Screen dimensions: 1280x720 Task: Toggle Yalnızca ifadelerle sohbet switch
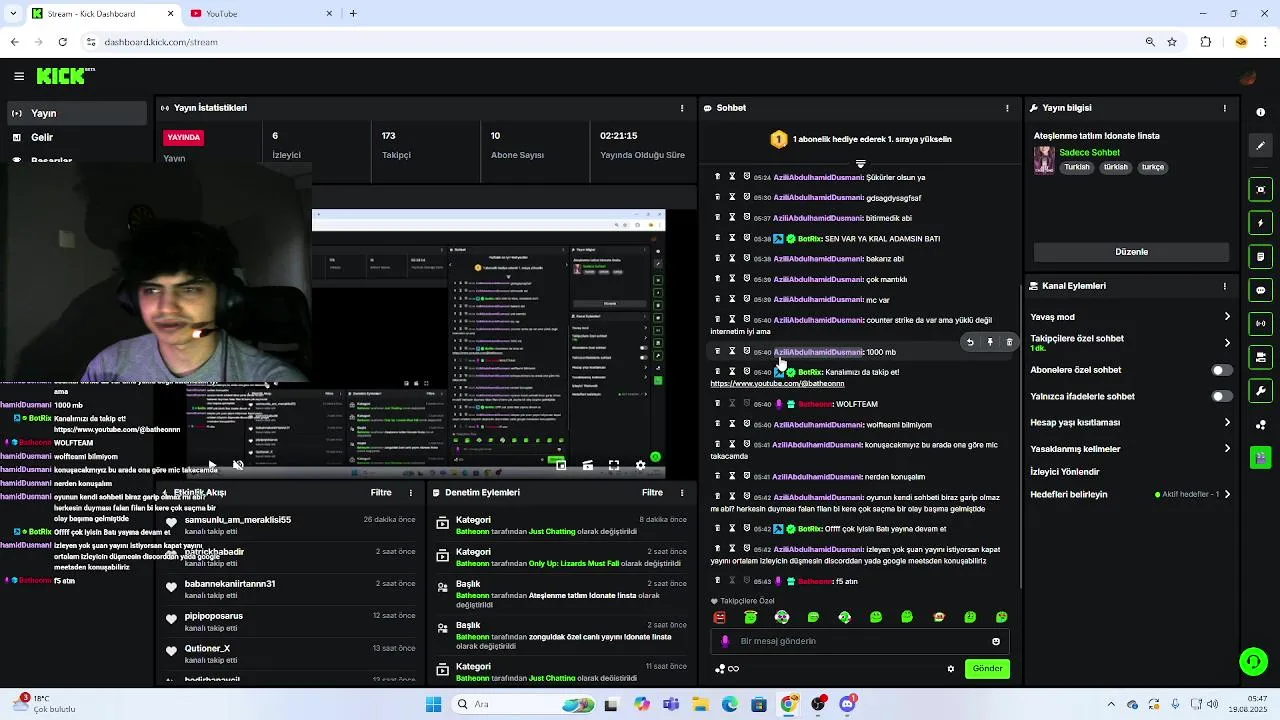pos(1221,396)
